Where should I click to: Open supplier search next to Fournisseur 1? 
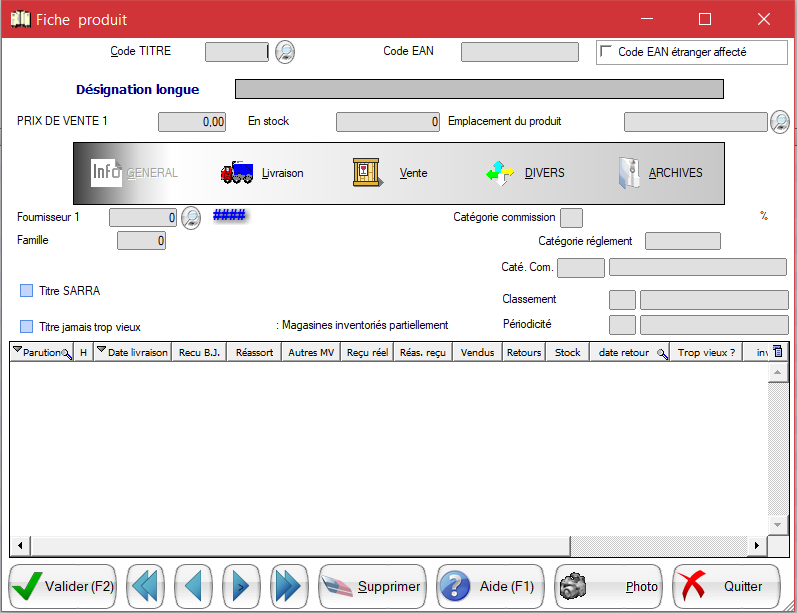(191, 217)
